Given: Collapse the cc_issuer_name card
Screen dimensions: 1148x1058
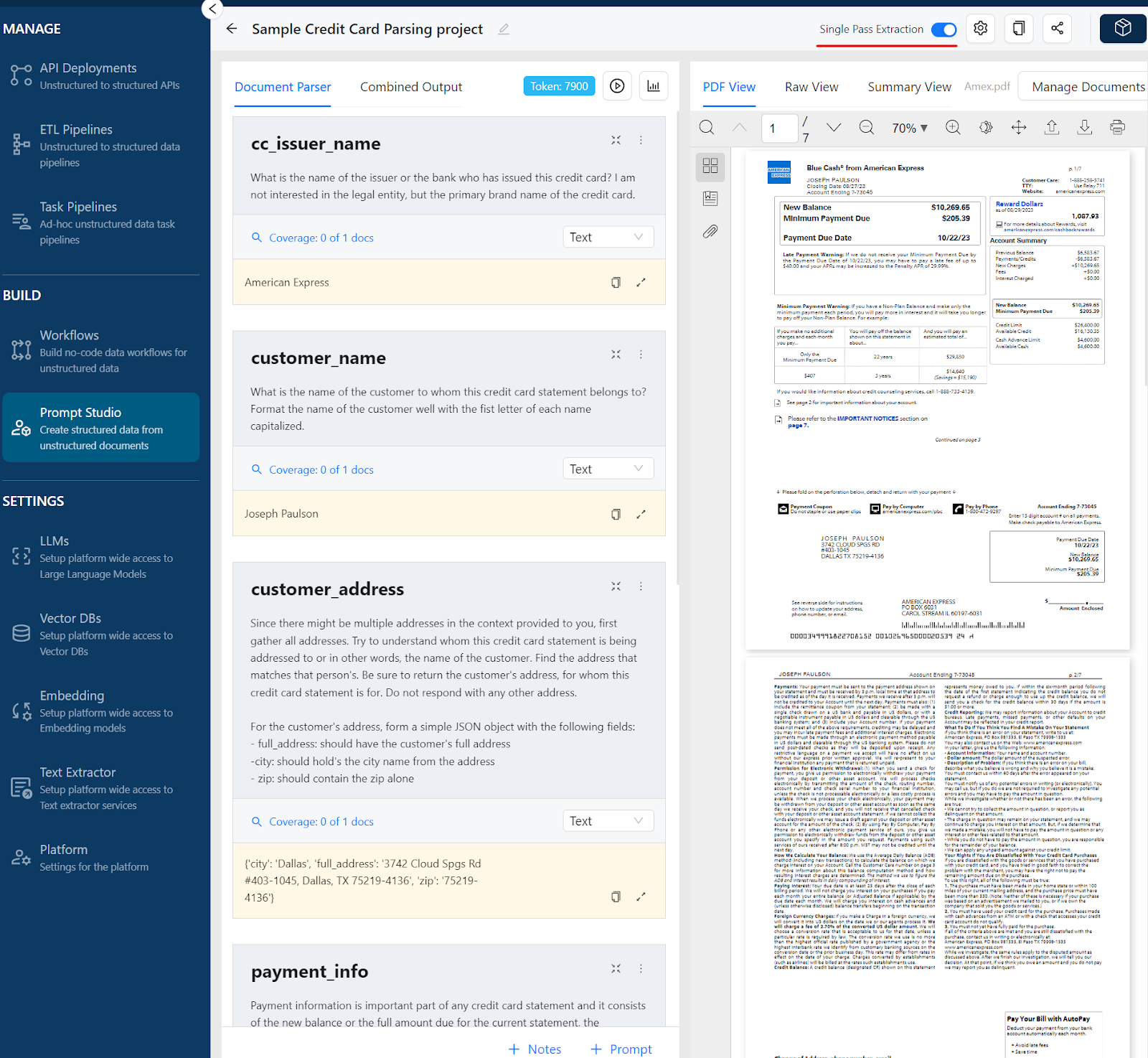Looking at the screenshot, I should coord(616,140).
